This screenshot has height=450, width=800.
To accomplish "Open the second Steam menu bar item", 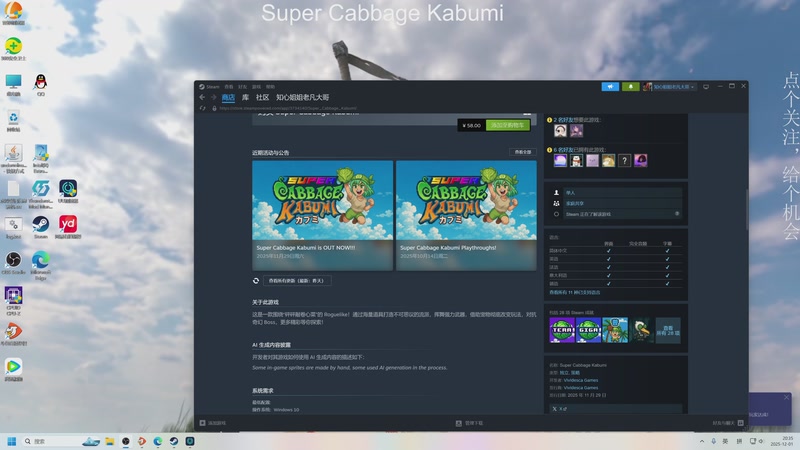I will click(229, 87).
